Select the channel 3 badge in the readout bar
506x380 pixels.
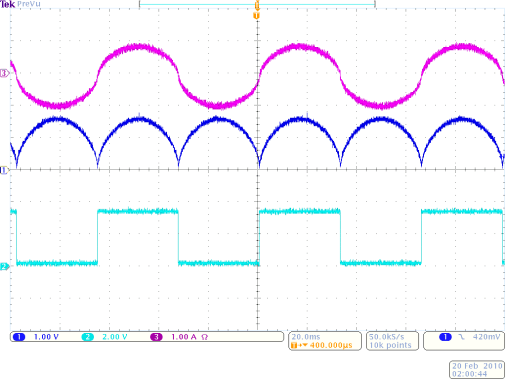click(x=156, y=337)
